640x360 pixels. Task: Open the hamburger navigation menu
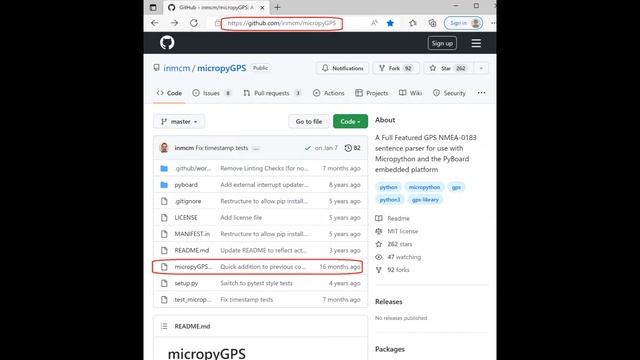point(476,43)
